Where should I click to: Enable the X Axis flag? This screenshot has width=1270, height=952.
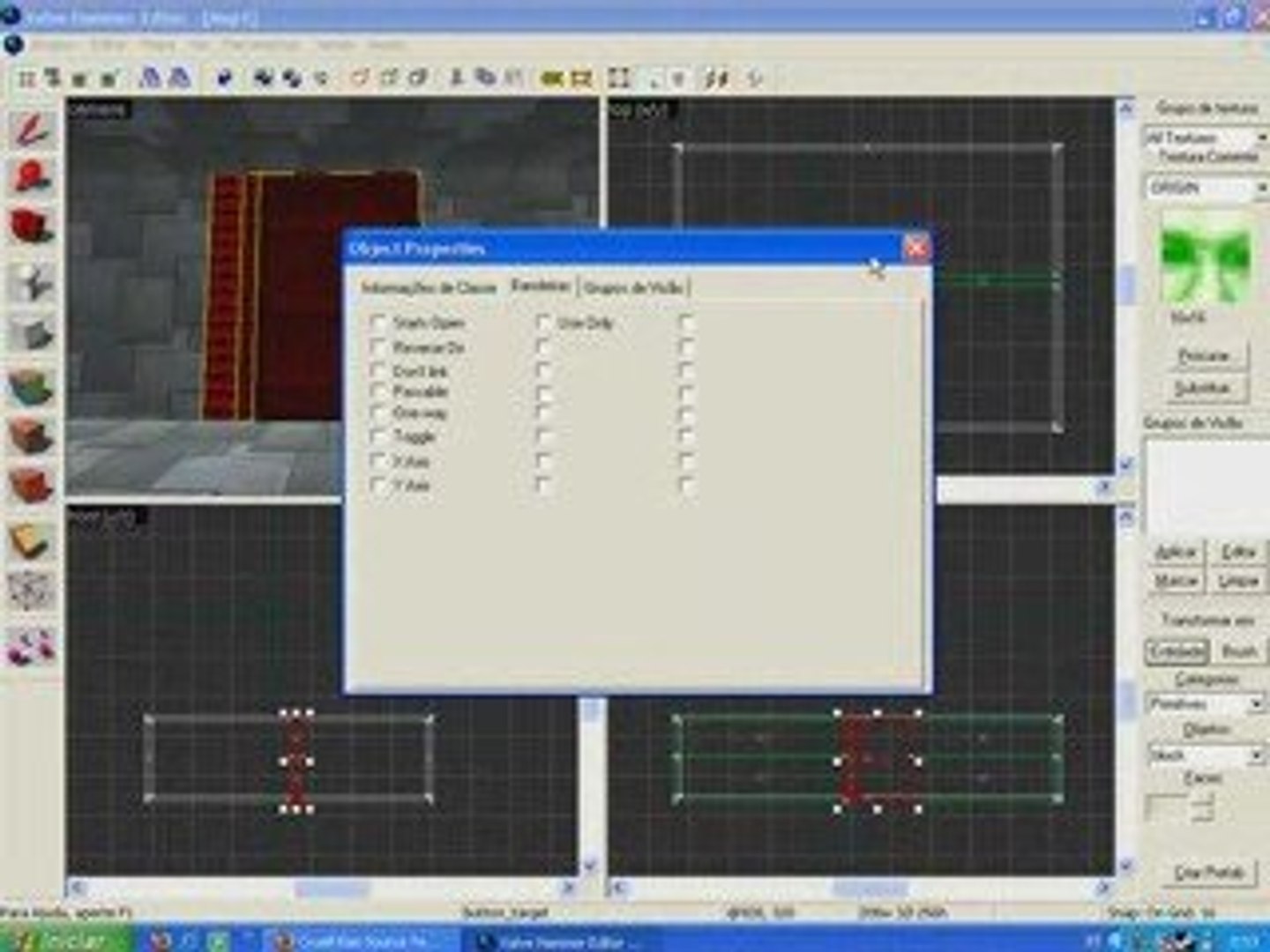[378, 461]
